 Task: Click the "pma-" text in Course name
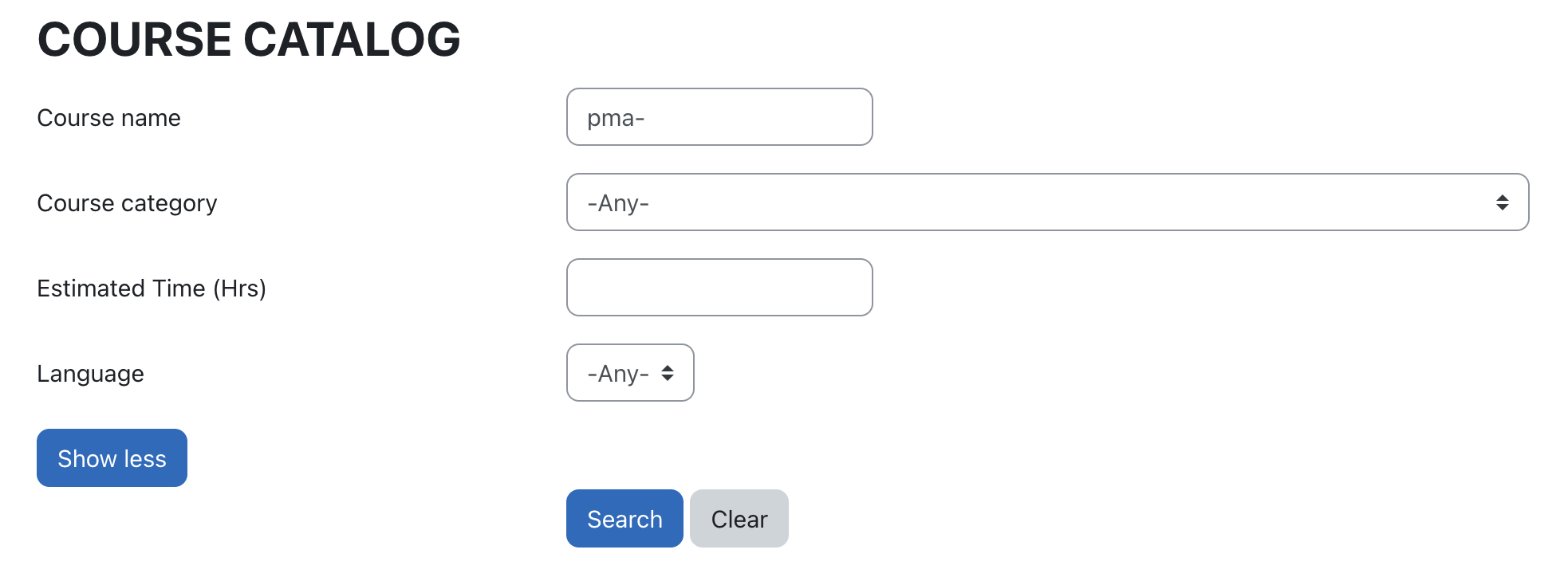click(616, 118)
